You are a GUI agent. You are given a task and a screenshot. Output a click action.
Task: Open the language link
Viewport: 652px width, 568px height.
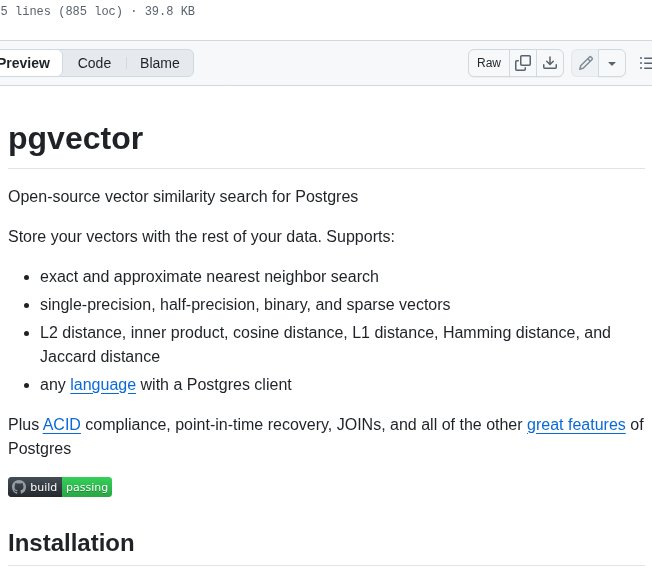click(x=103, y=385)
